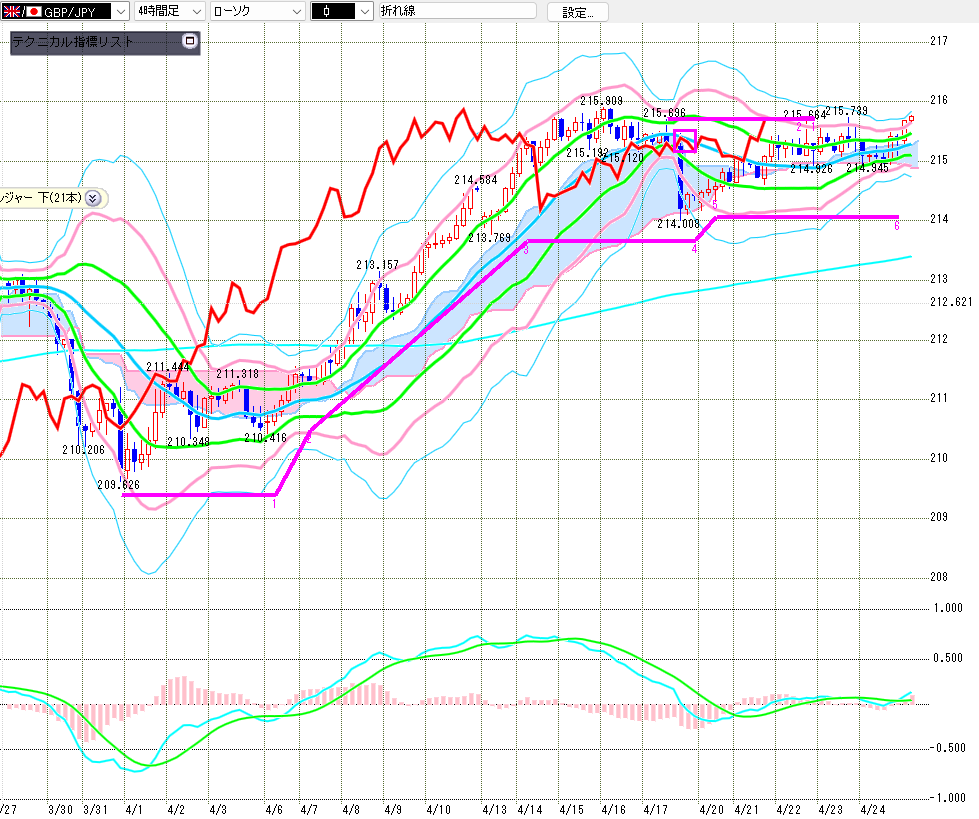Click the 4/14 date on the time axis
Viewport: 979px width, 819px height.
[x=530, y=808]
